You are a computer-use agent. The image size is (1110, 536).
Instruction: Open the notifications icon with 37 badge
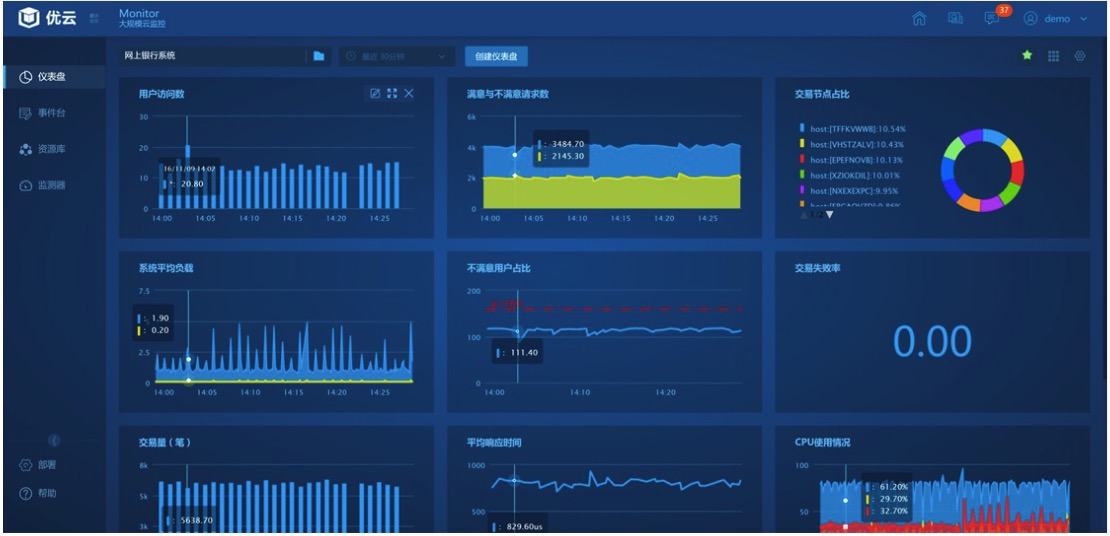[x=991, y=19]
